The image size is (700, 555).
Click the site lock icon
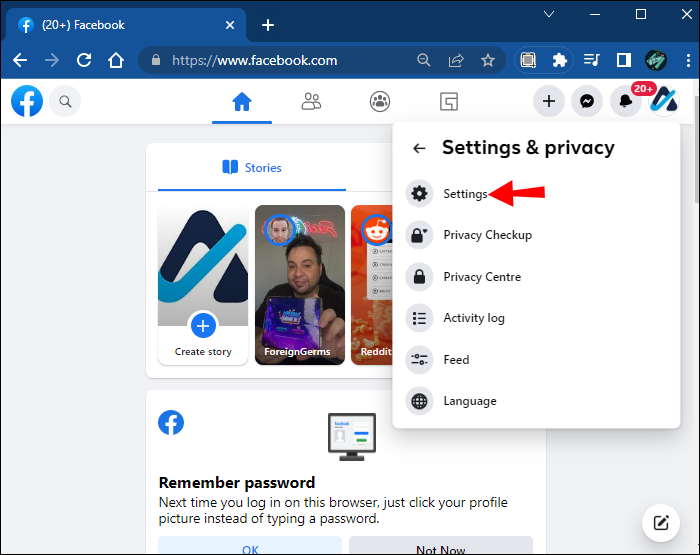coord(156,60)
